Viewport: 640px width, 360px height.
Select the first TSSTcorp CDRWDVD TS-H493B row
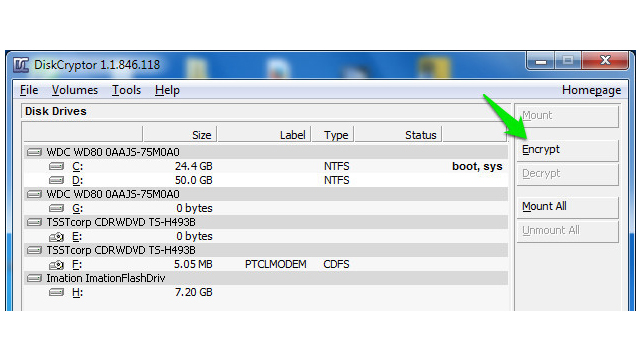266,222
